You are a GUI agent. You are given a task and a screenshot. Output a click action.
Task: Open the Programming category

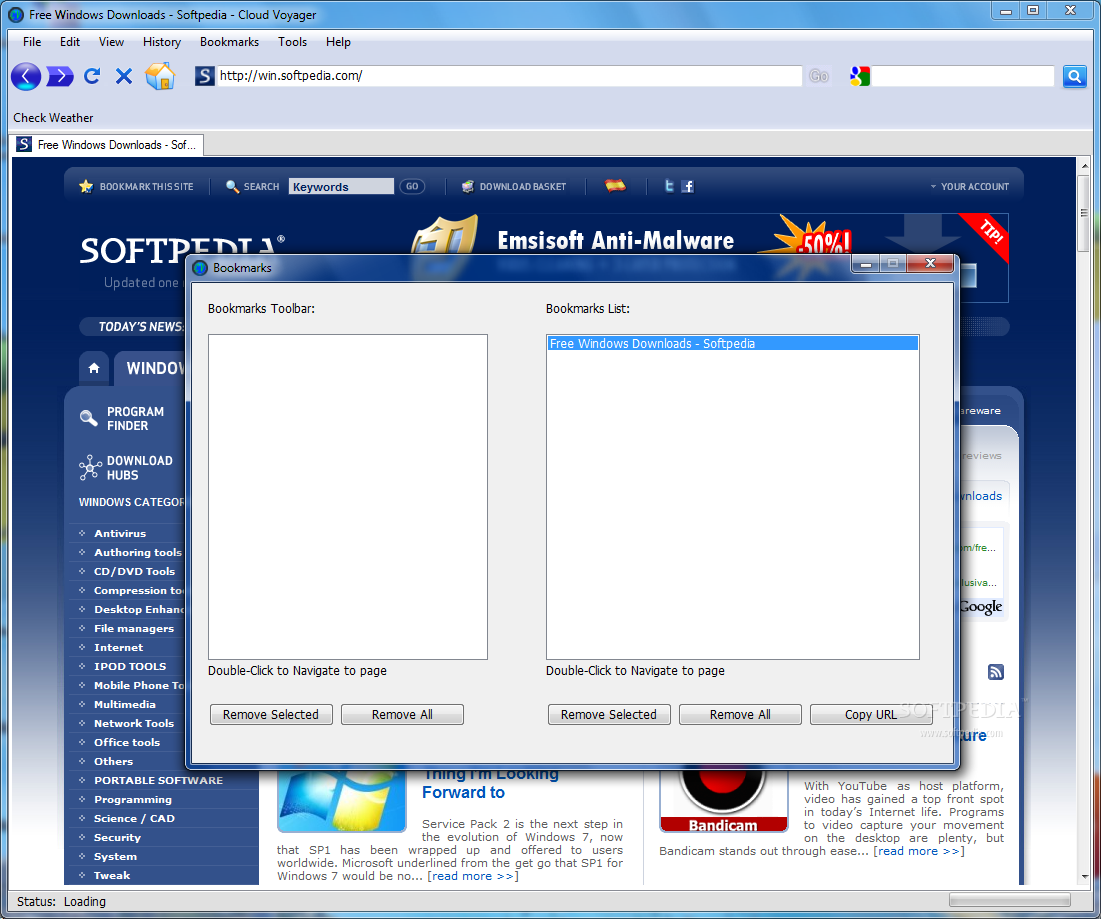[133, 799]
